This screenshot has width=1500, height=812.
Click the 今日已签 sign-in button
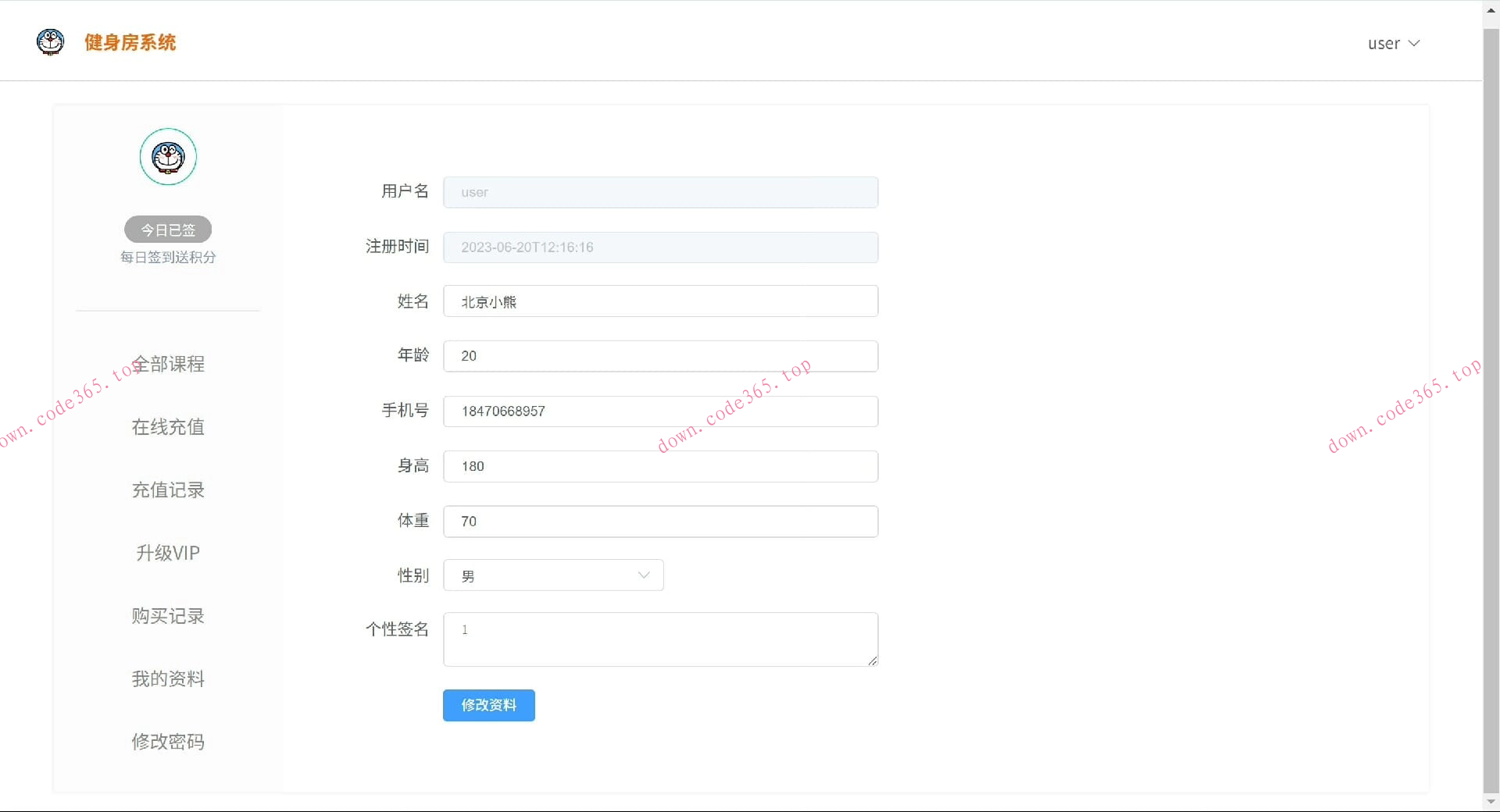tap(167, 230)
